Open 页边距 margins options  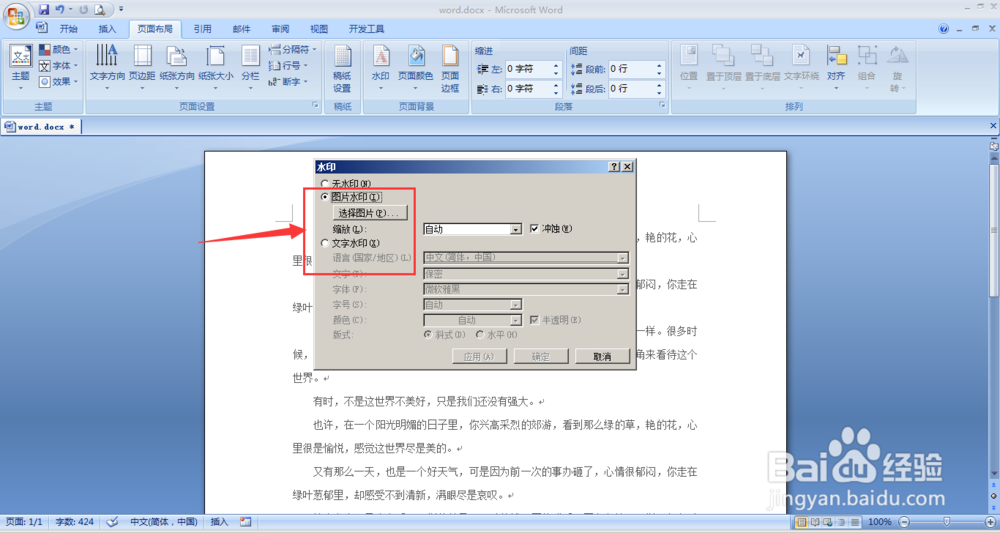click(x=142, y=67)
